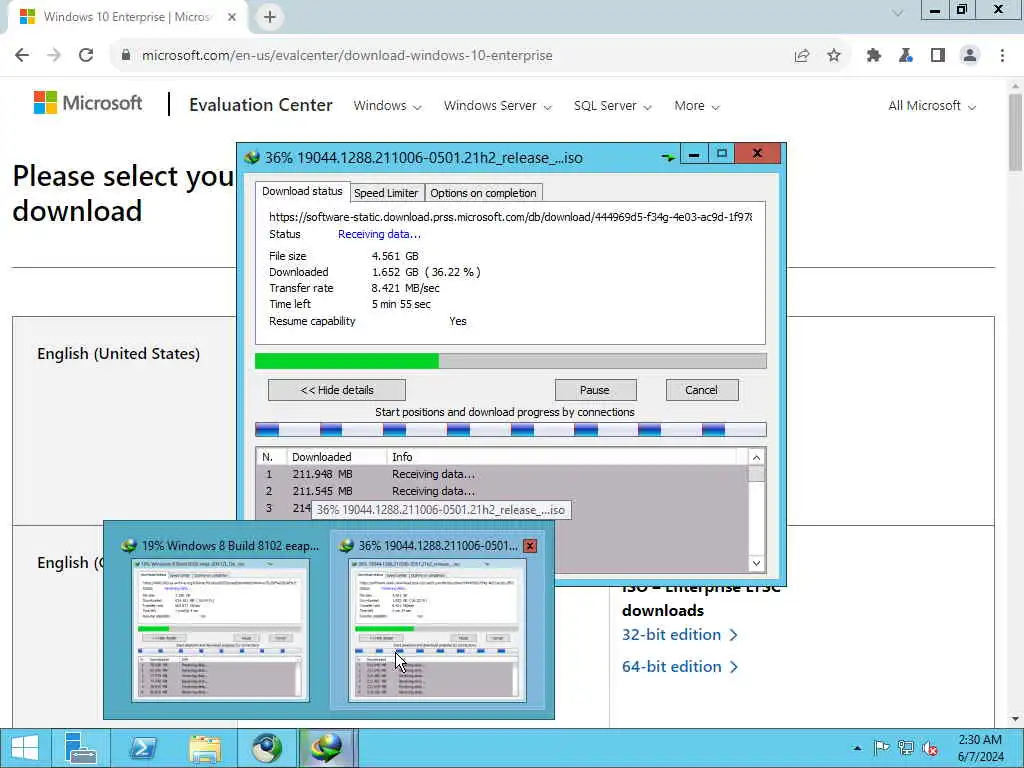Open Chrome three-dot menu
Viewport: 1024px width, 768px height.
click(x=1002, y=56)
